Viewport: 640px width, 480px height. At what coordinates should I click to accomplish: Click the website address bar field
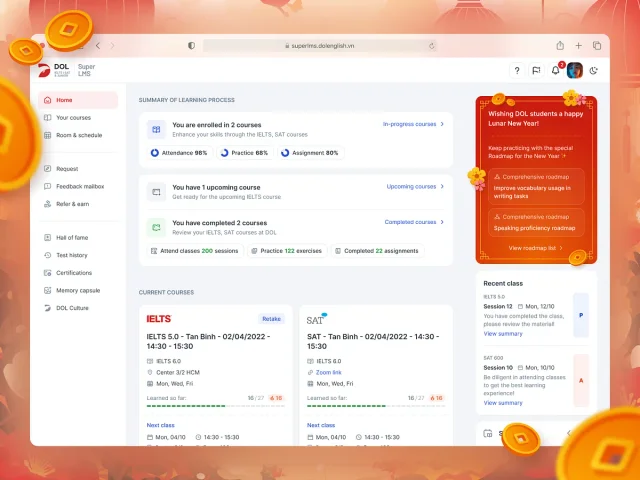tap(320, 46)
